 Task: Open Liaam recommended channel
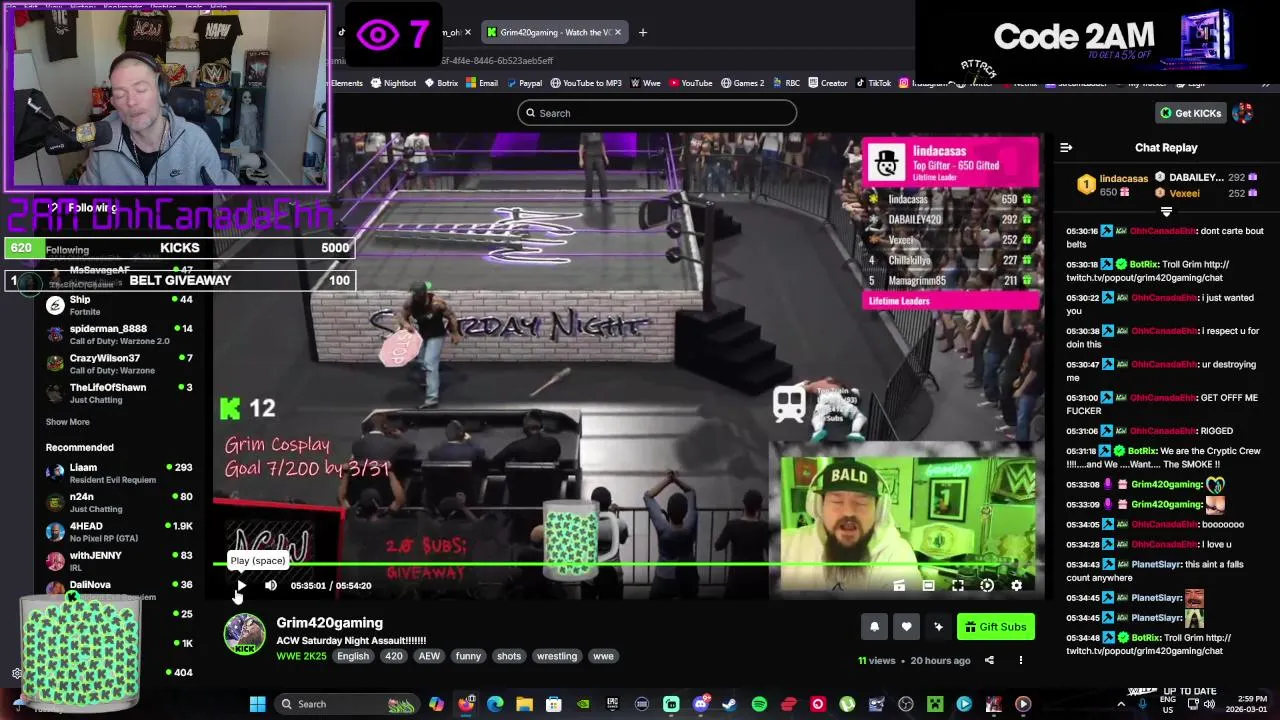118,473
